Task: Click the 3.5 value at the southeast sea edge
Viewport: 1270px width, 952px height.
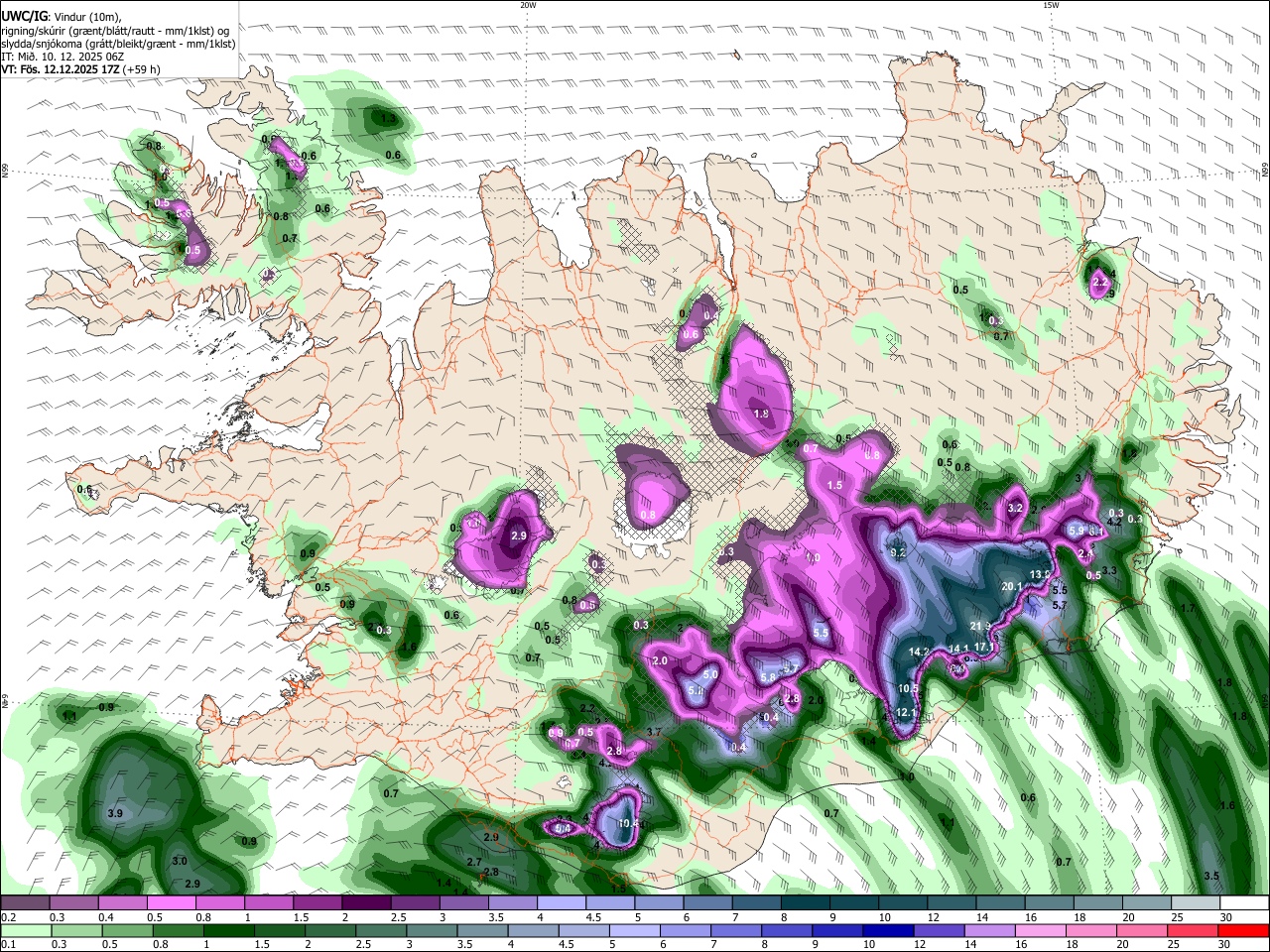Action: [x=1211, y=876]
